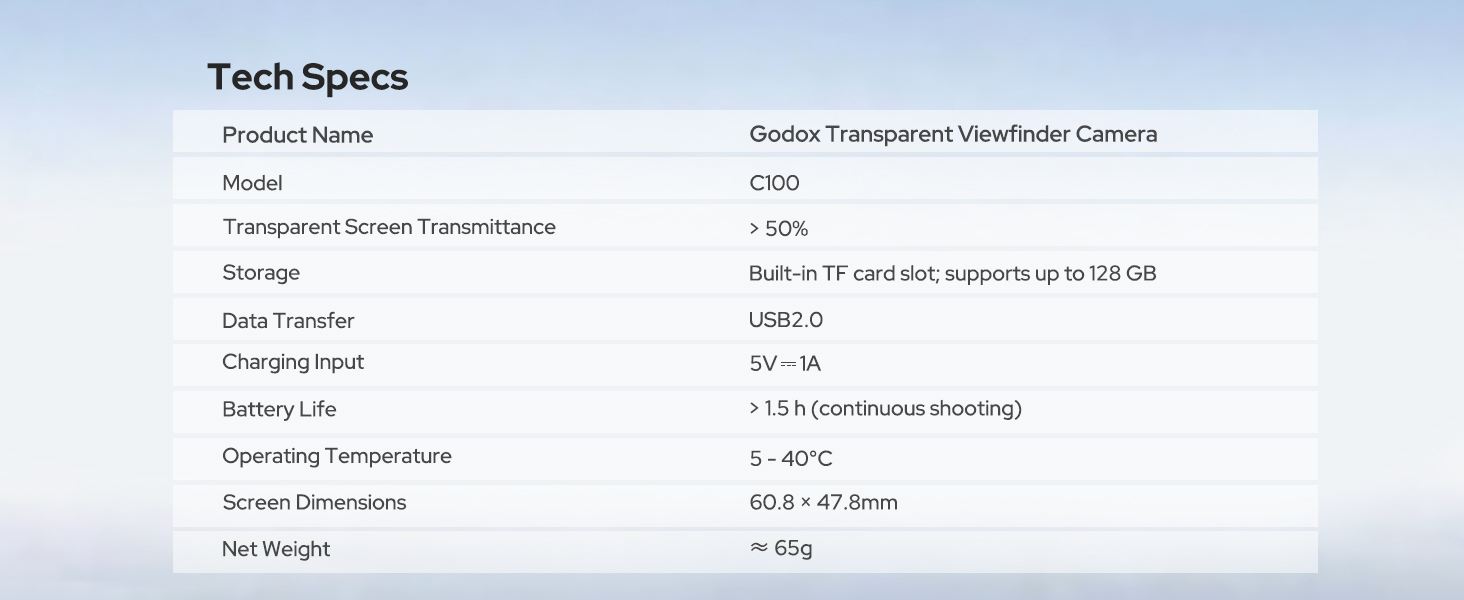Screen dimensions: 1464x600
Task: Click the 5V 1A charging value
Action: (x=785, y=364)
